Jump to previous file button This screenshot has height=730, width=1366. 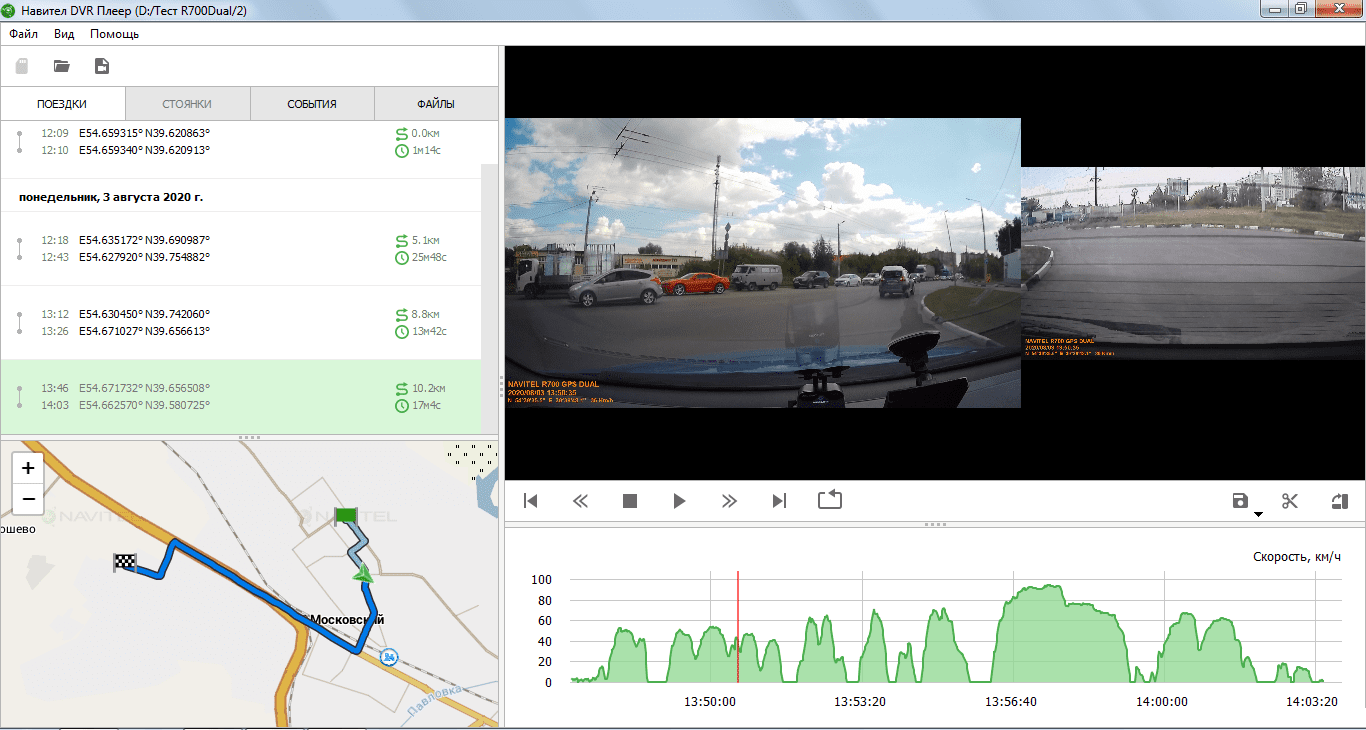click(x=531, y=501)
